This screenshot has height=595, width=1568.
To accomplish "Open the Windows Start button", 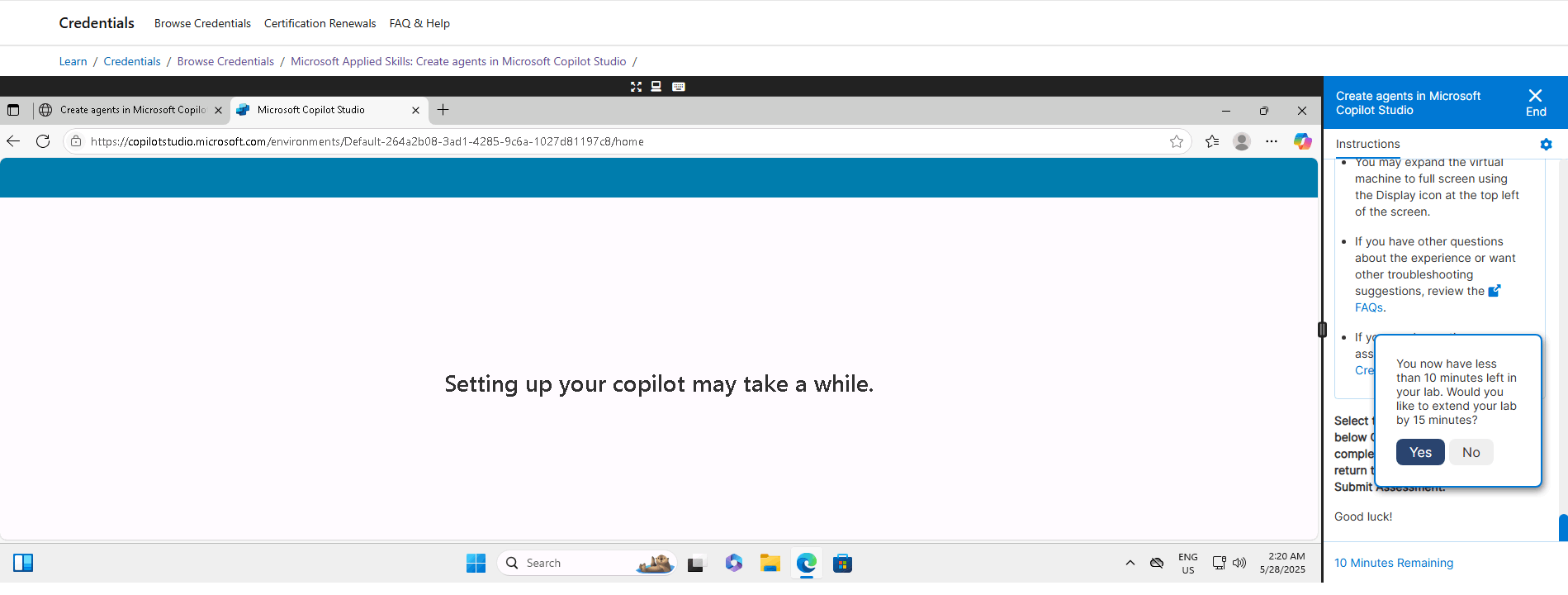I will 476,563.
